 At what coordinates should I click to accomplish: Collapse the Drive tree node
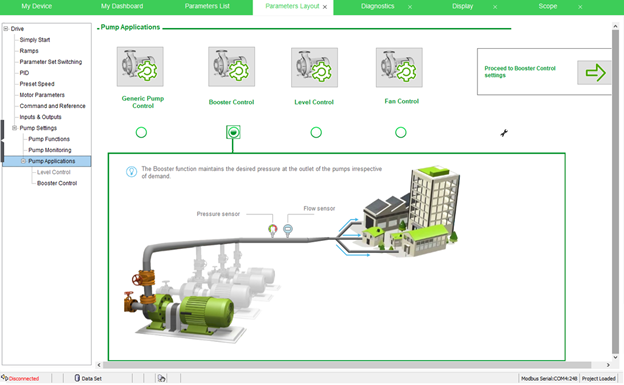[6, 29]
